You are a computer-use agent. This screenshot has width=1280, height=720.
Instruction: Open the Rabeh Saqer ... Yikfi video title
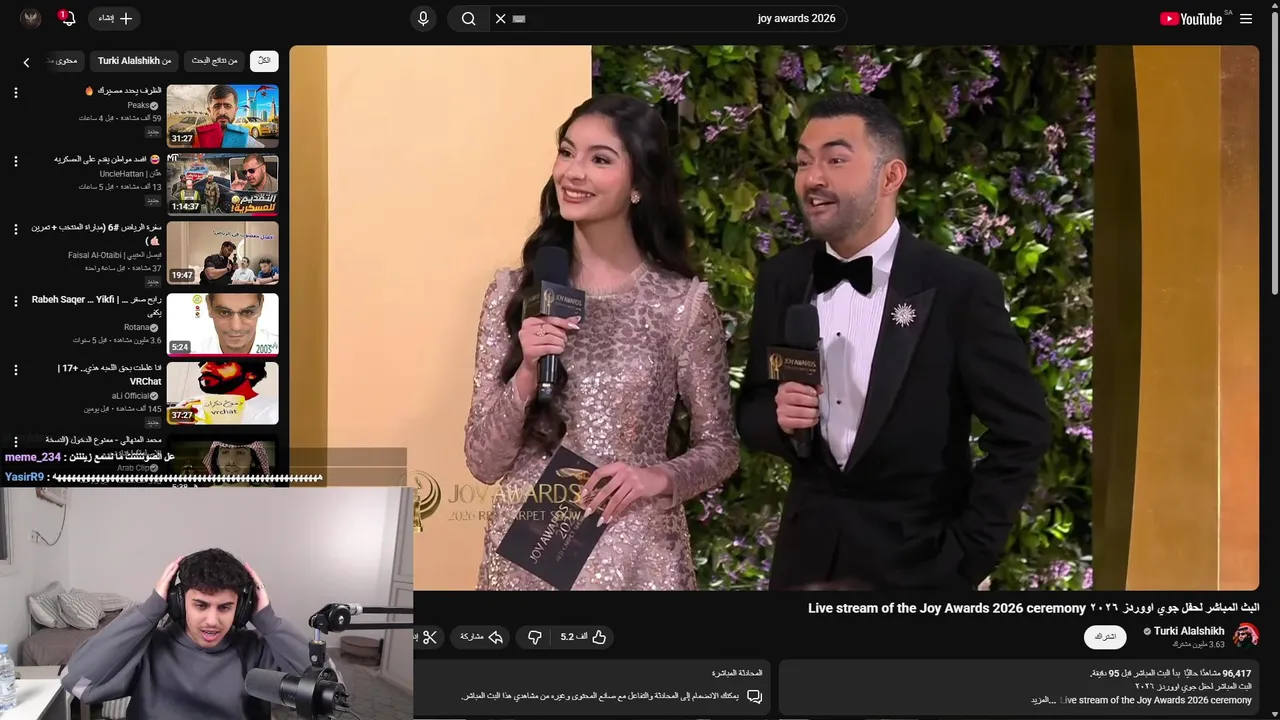coord(97,306)
